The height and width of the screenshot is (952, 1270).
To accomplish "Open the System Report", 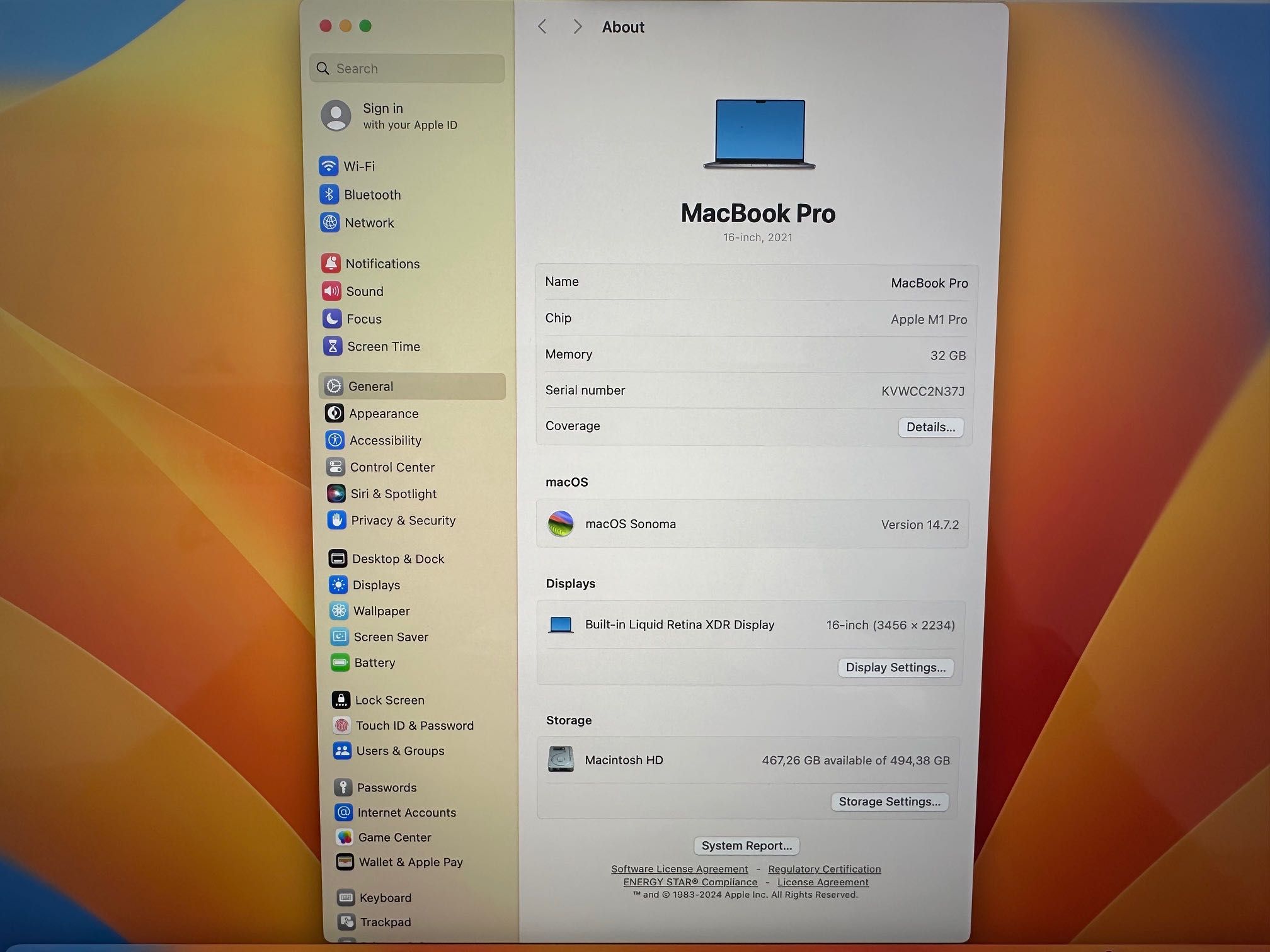I will click(x=747, y=846).
